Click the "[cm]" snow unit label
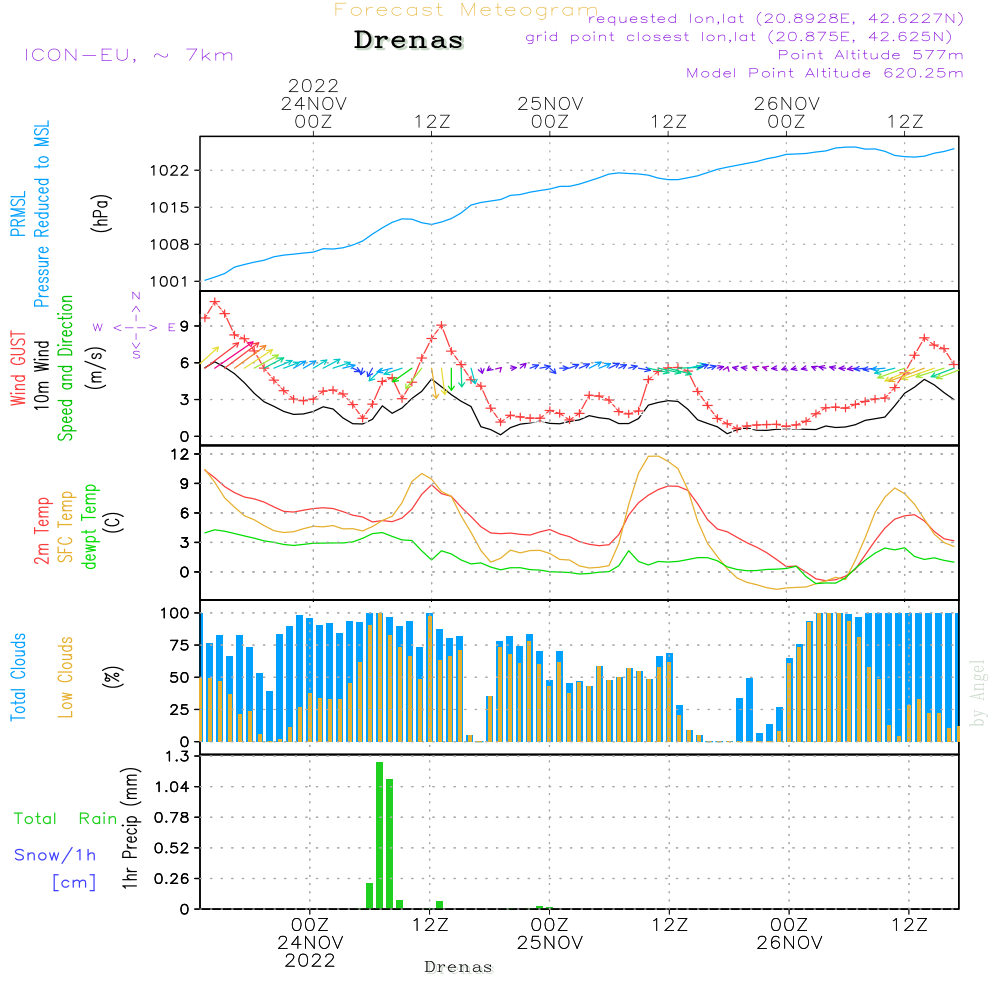Viewport: 1000px width, 1000px height. click(x=74, y=883)
